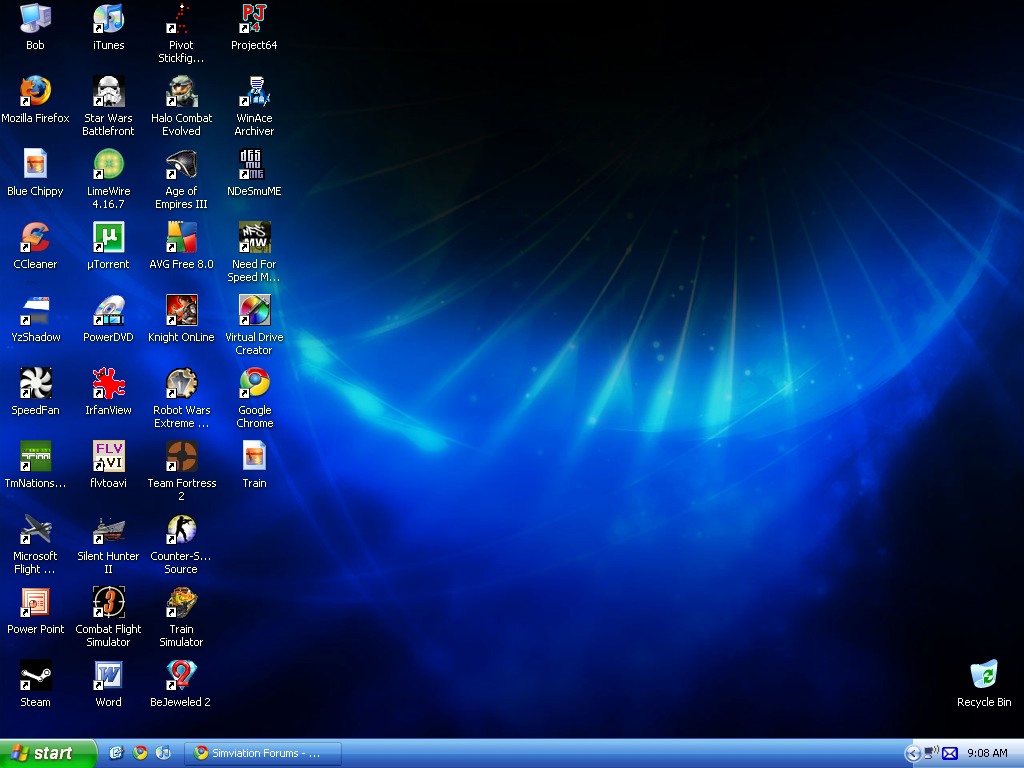Expand hidden system tray icons
1024x768 pixels.
tap(912, 753)
